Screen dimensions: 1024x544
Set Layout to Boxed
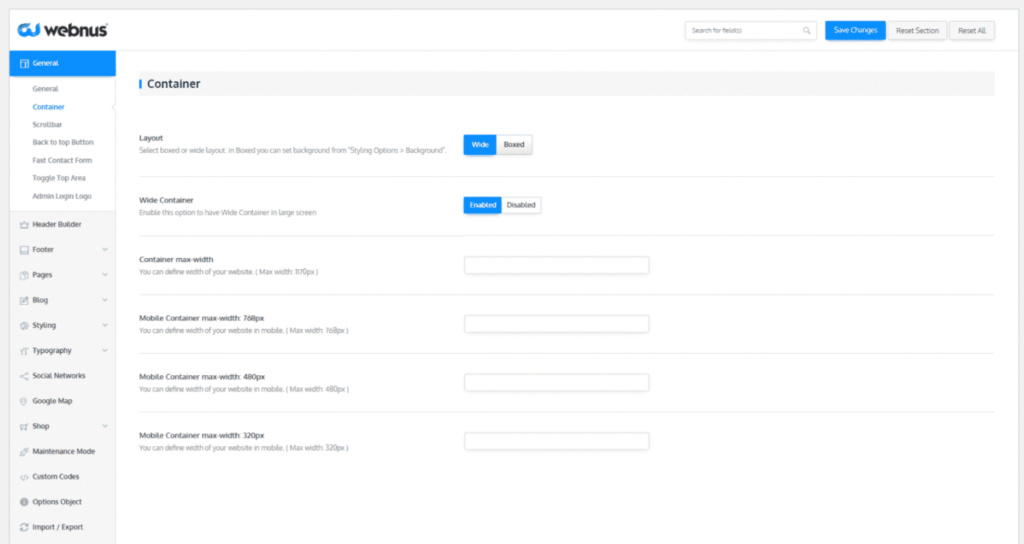click(x=514, y=145)
